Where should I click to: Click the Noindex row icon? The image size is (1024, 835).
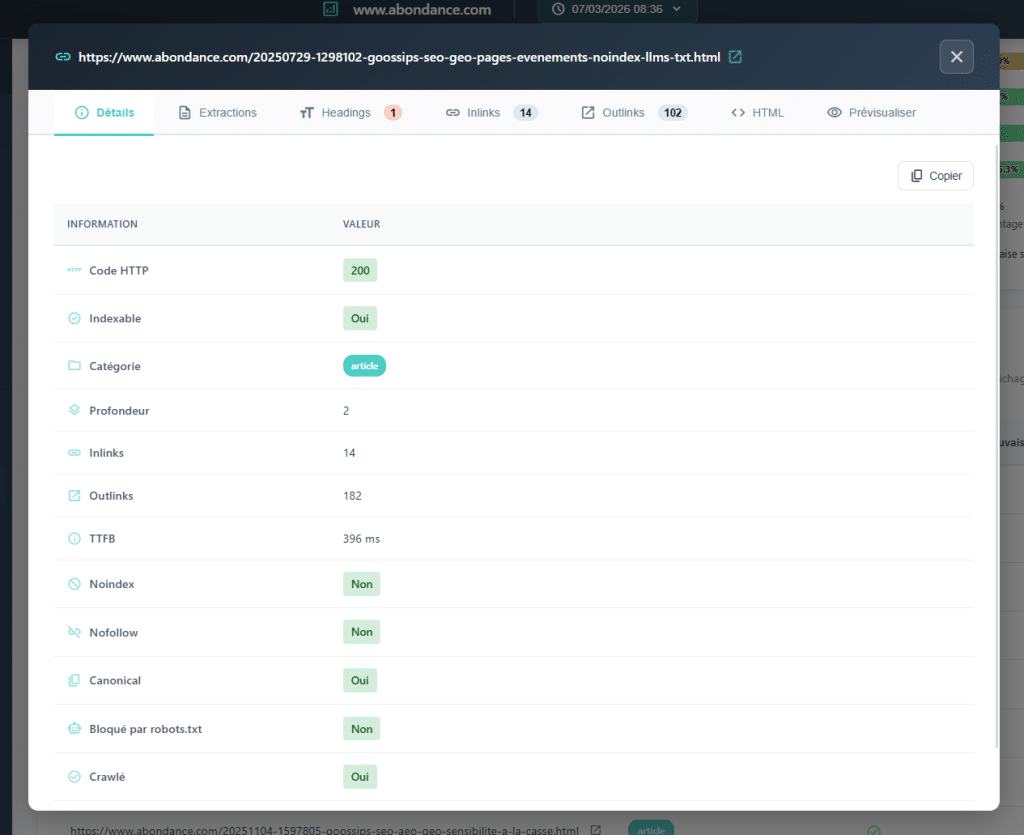point(74,584)
